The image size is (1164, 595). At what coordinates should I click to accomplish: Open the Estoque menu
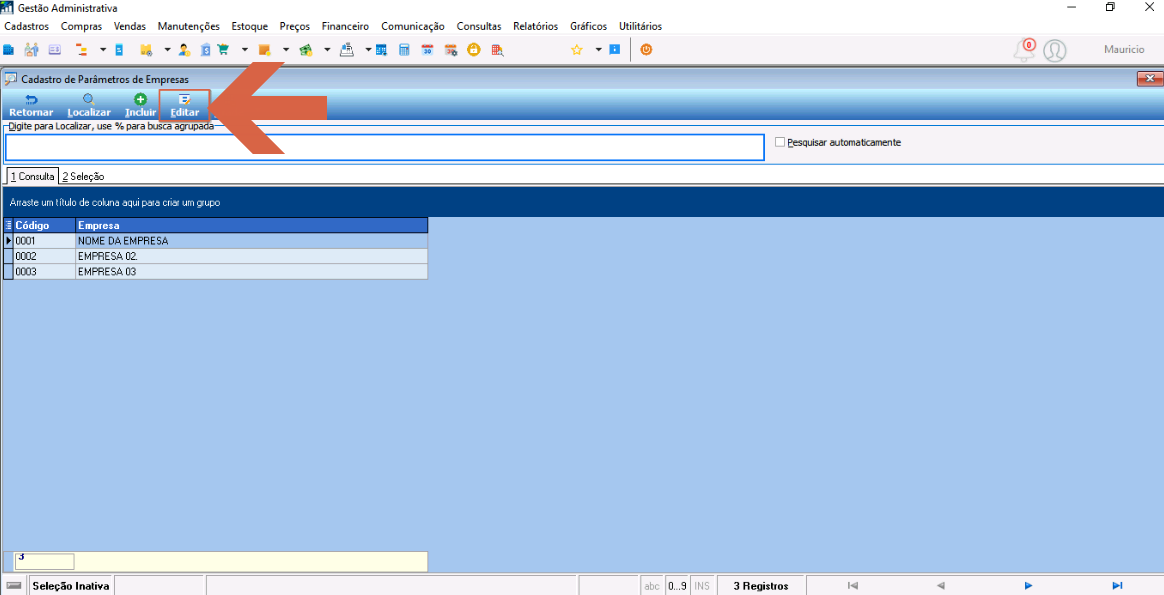pos(249,26)
